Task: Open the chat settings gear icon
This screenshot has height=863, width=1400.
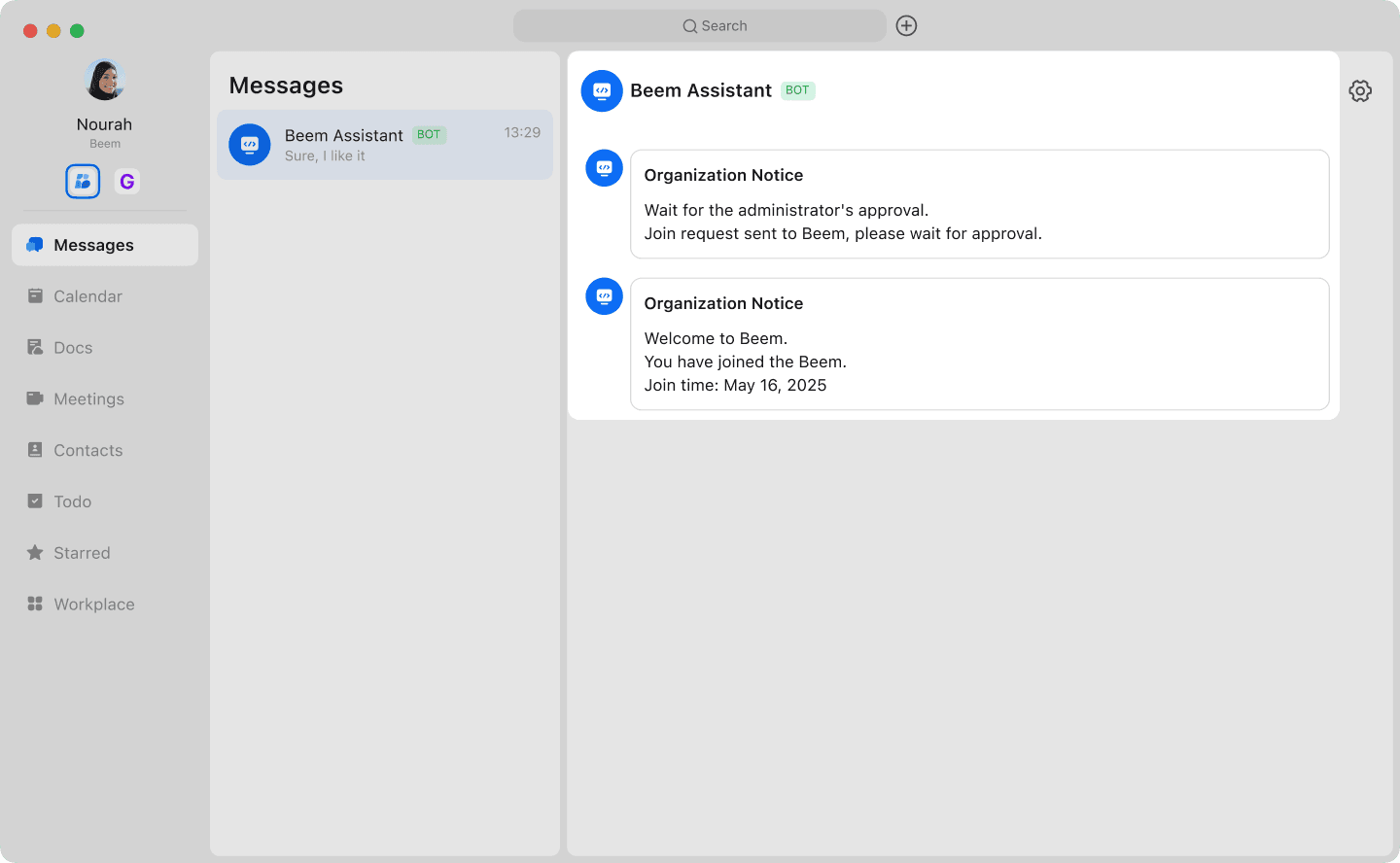Action: click(x=1359, y=91)
